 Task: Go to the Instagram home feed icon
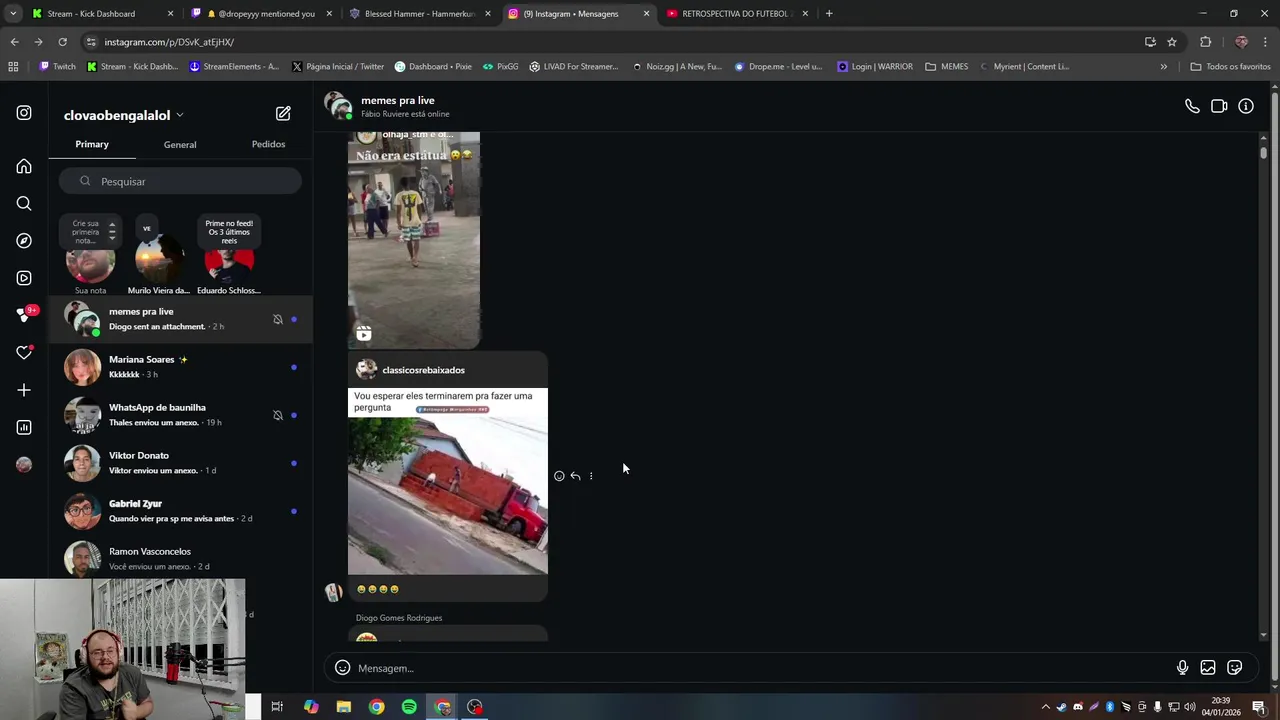coord(24,166)
